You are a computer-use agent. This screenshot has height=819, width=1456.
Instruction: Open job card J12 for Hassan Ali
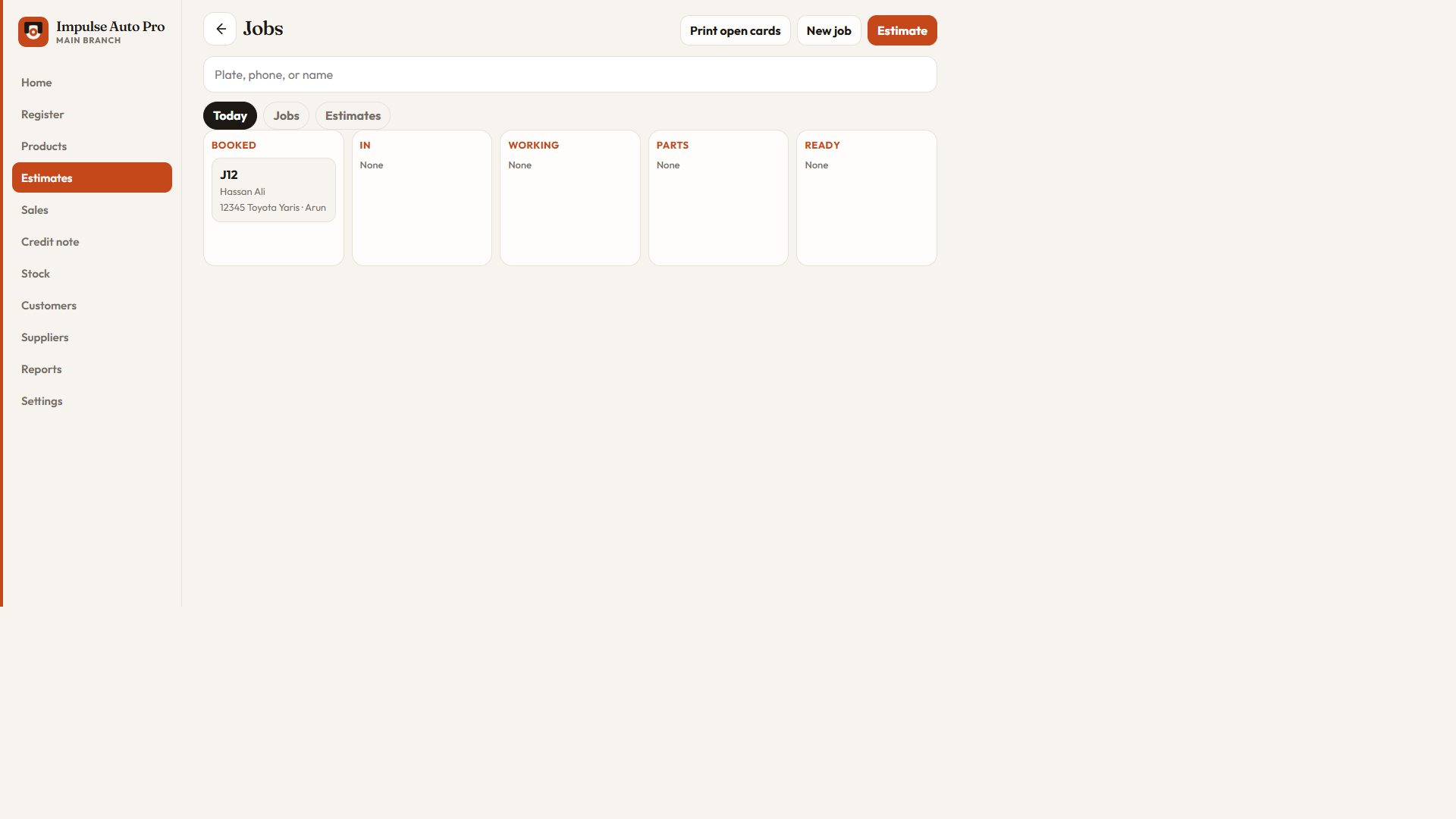[x=274, y=190]
